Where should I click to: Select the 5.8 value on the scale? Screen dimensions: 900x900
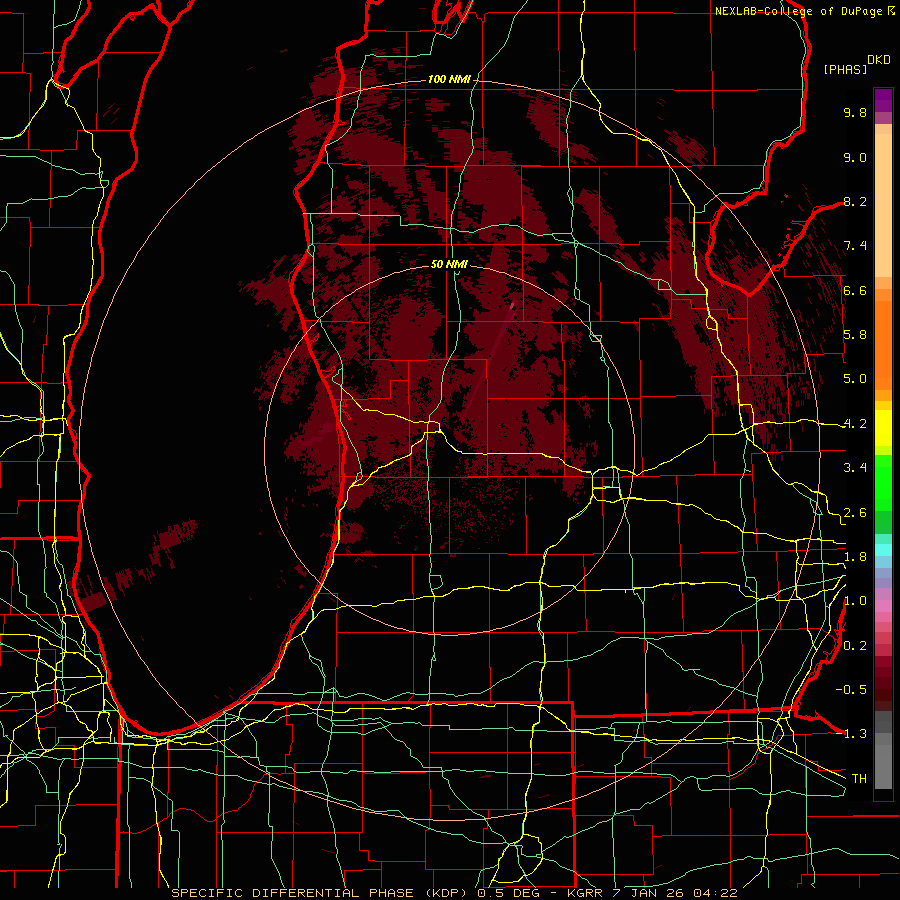coord(855,335)
